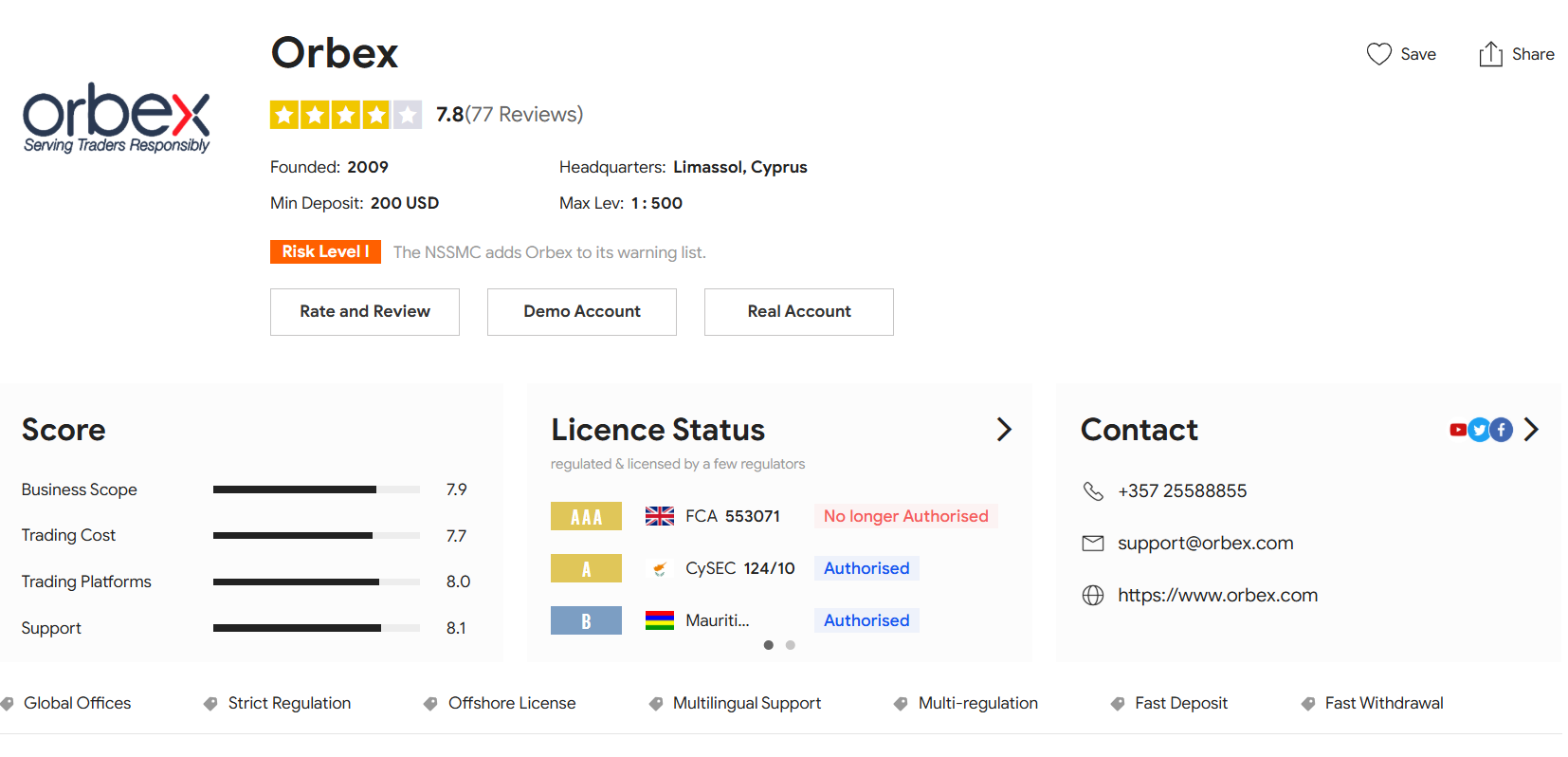Open a Demo Account
The width and height of the screenshot is (1568, 757).
(582, 312)
